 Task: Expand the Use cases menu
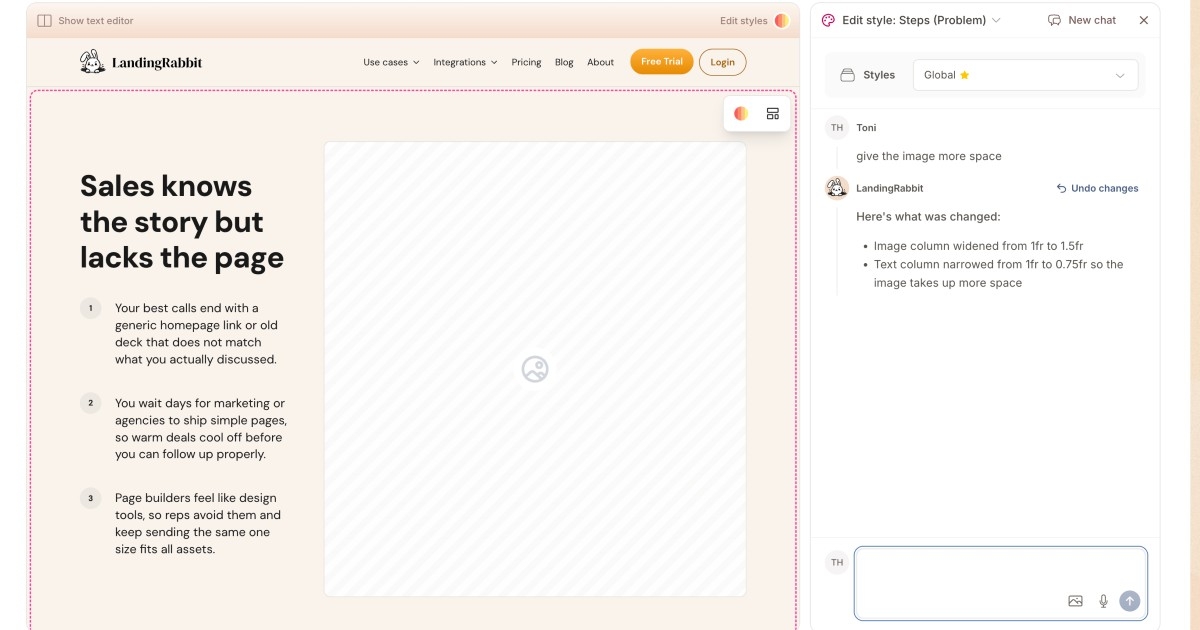point(391,62)
